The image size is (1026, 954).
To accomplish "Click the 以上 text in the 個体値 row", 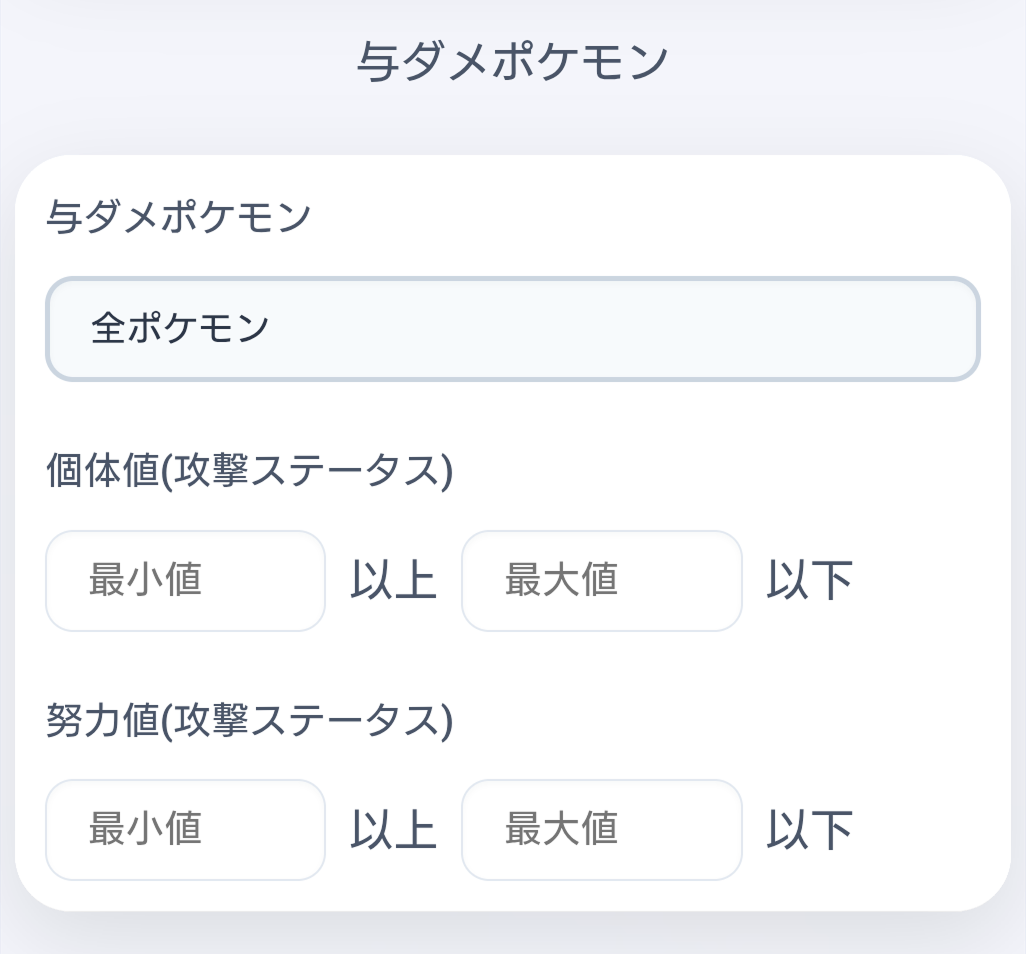I will [x=393, y=581].
